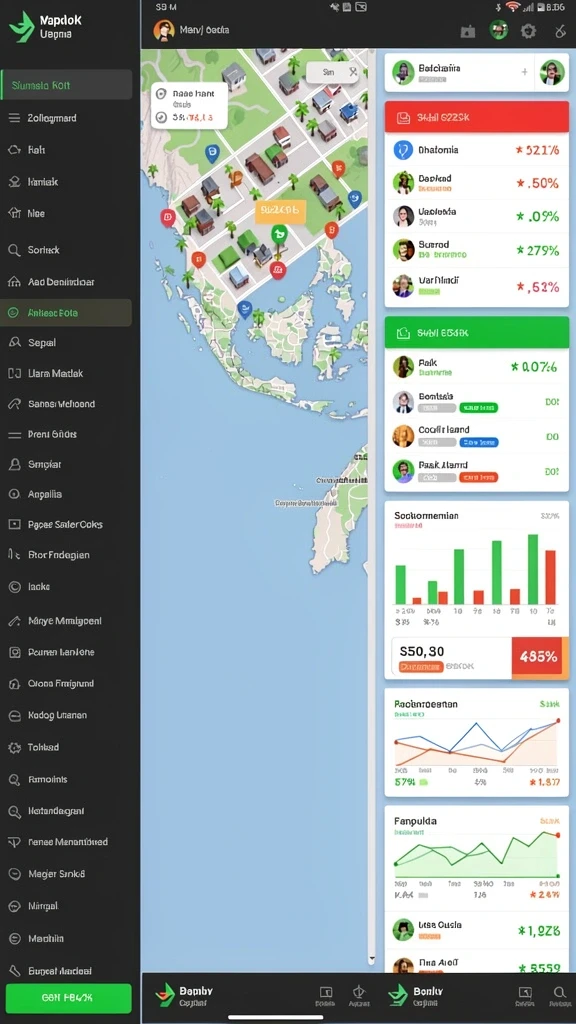Click the red 485% badge
The image size is (576, 1024).
539,657
